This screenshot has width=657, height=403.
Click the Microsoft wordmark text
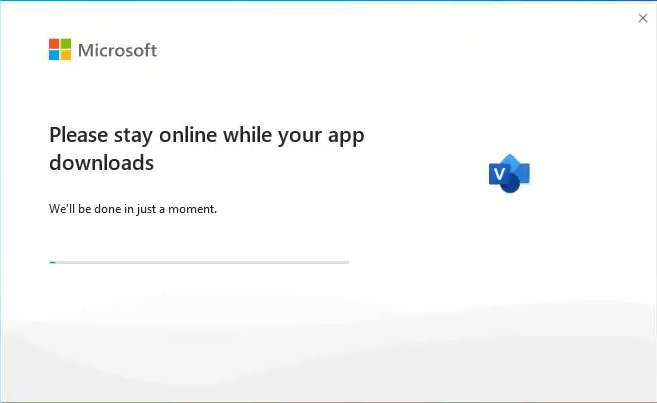[117, 50]
